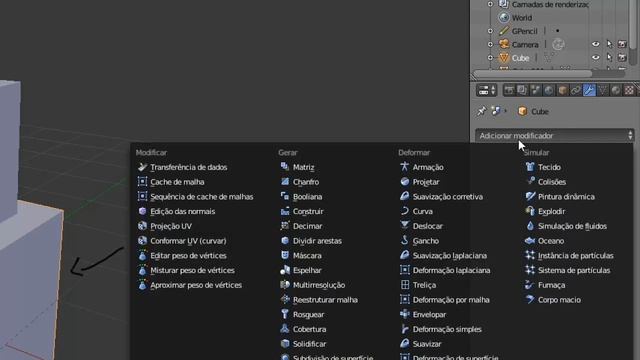Toggle Camera selectability arrow in outliner
Screen dimensions: 640x360
click(x=609, y=44)
